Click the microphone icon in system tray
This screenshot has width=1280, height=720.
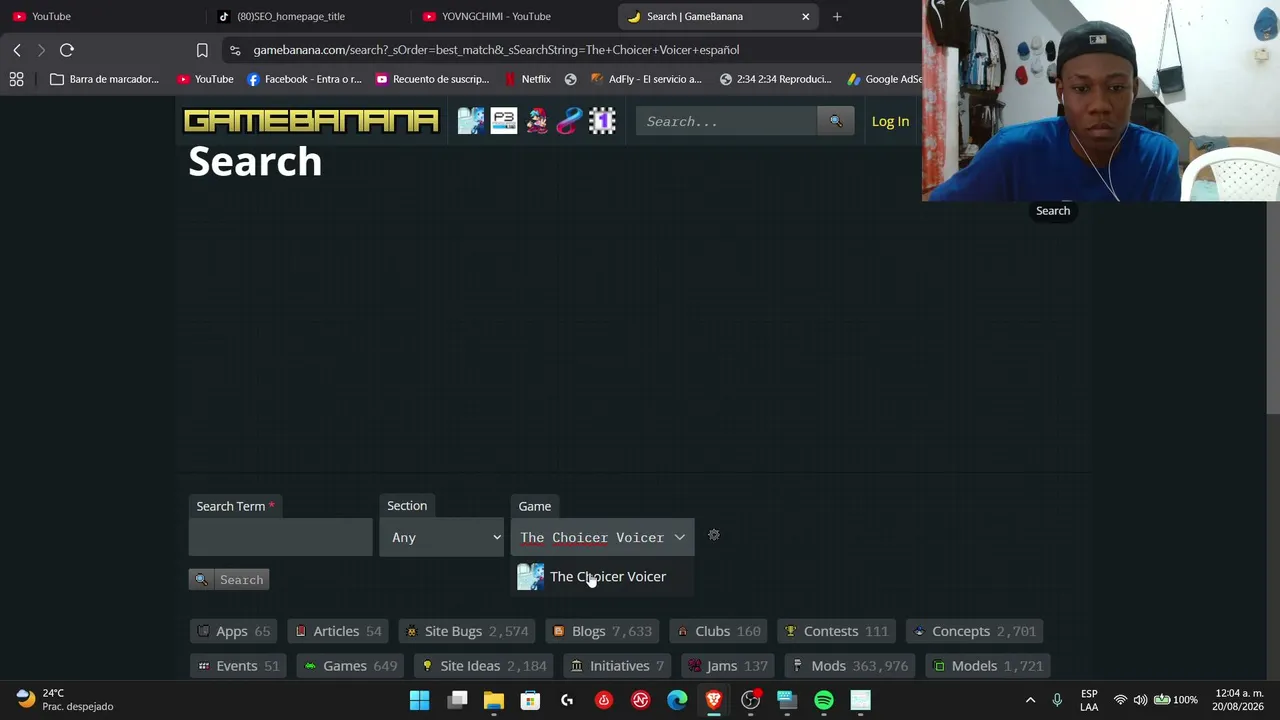pos(1057,700)
